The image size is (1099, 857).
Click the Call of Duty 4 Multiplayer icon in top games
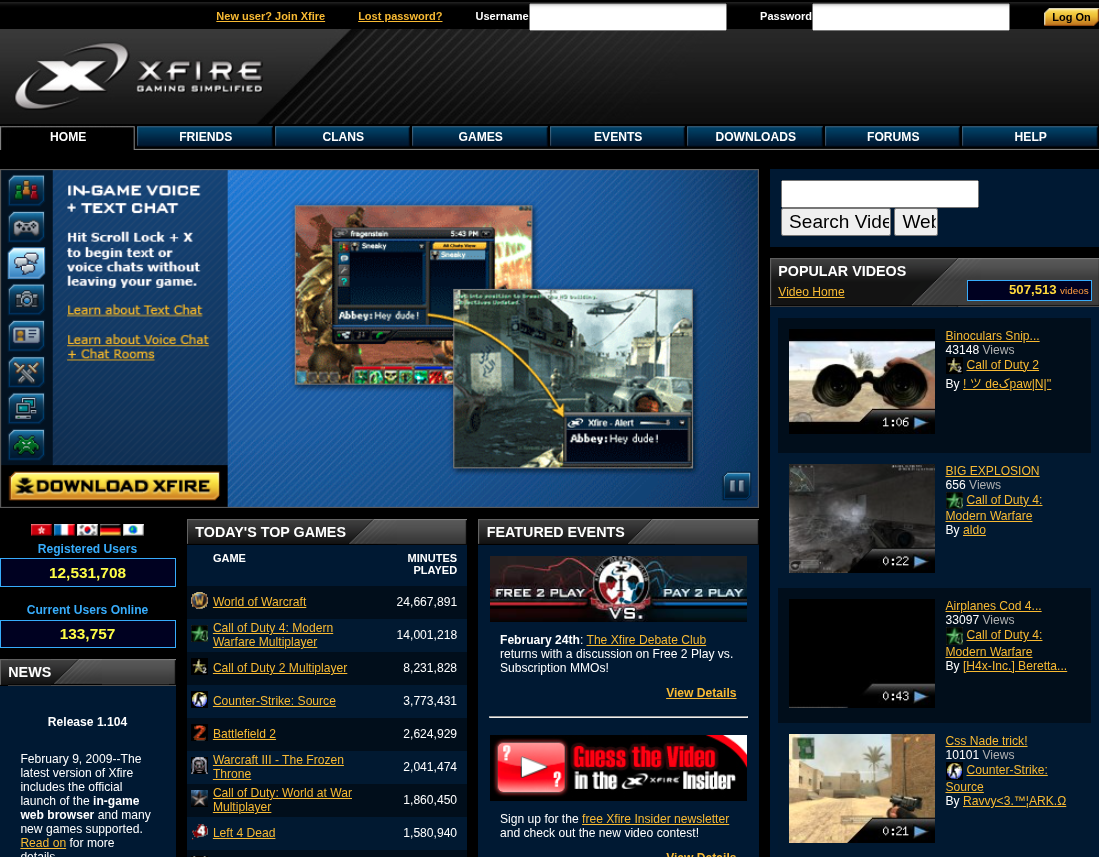(x=200, y=633)
